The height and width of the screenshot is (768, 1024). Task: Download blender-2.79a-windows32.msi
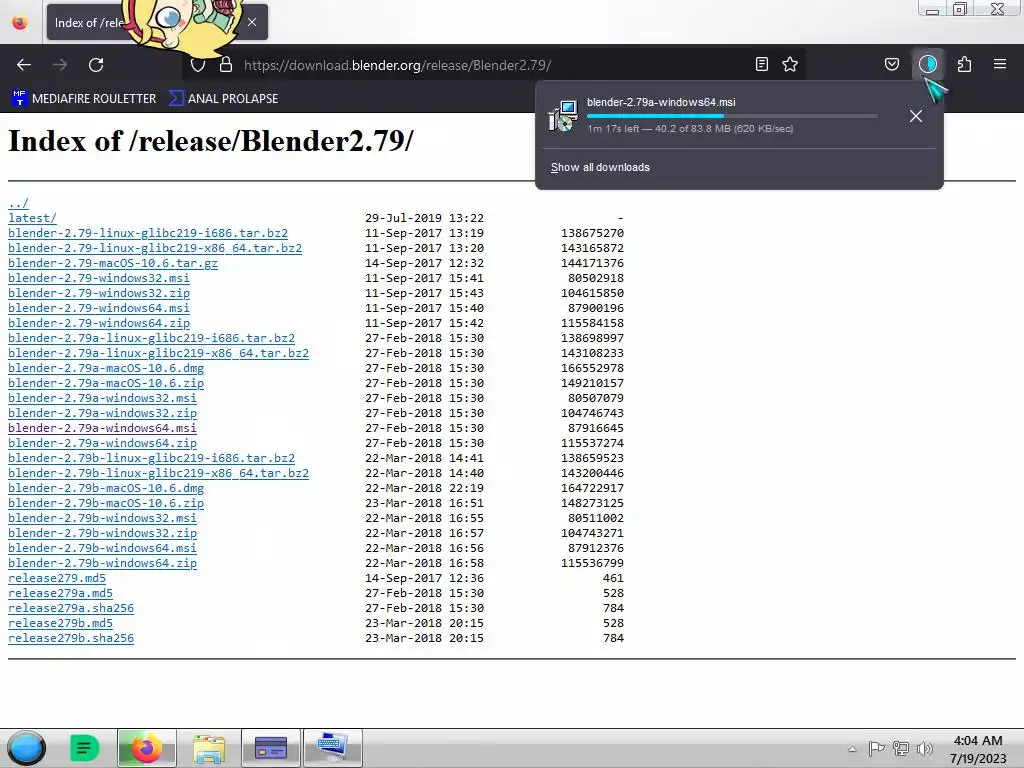102,398
